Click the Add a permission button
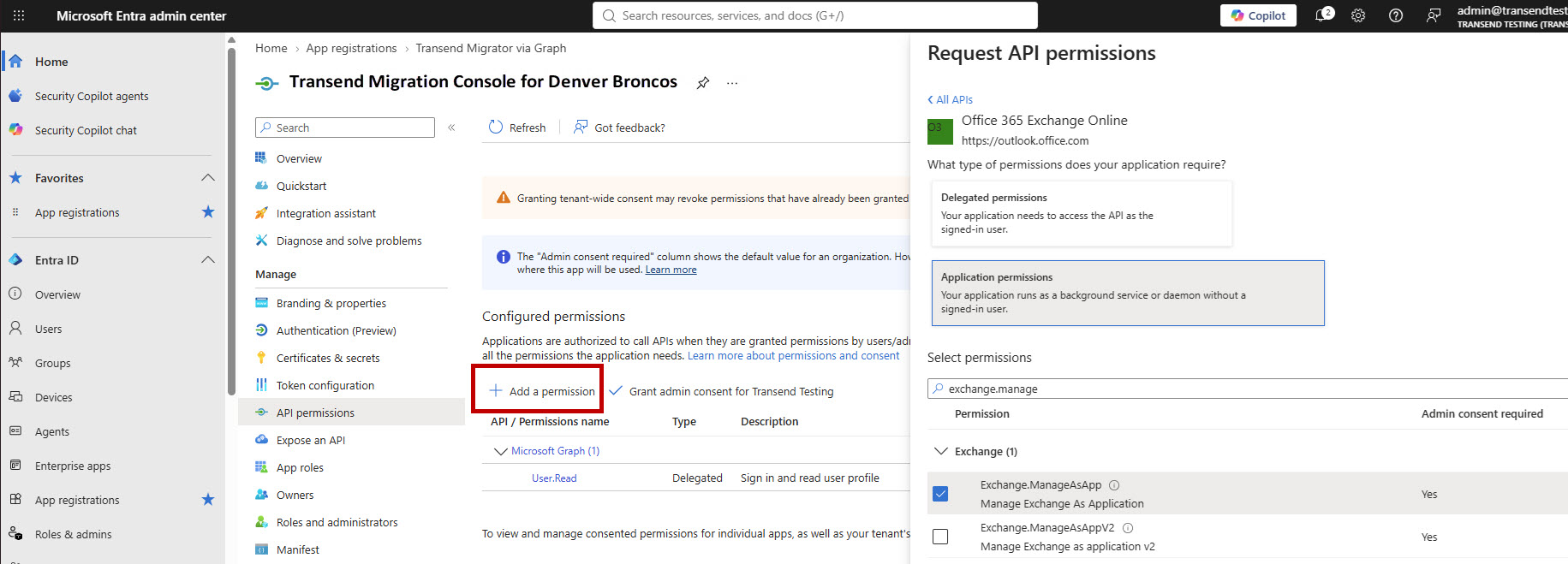 pos(541,391)
